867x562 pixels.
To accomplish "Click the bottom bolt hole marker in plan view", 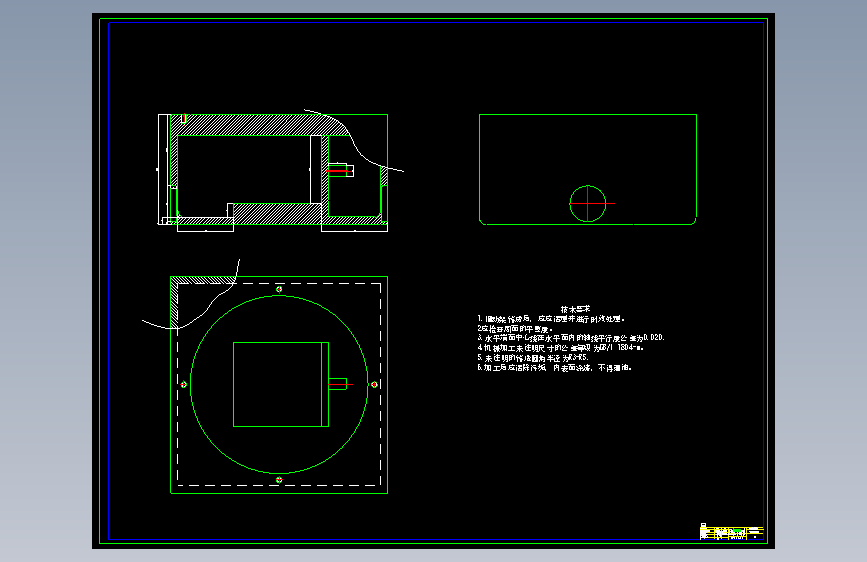I will pyautogui.click(x=279, y=480).
